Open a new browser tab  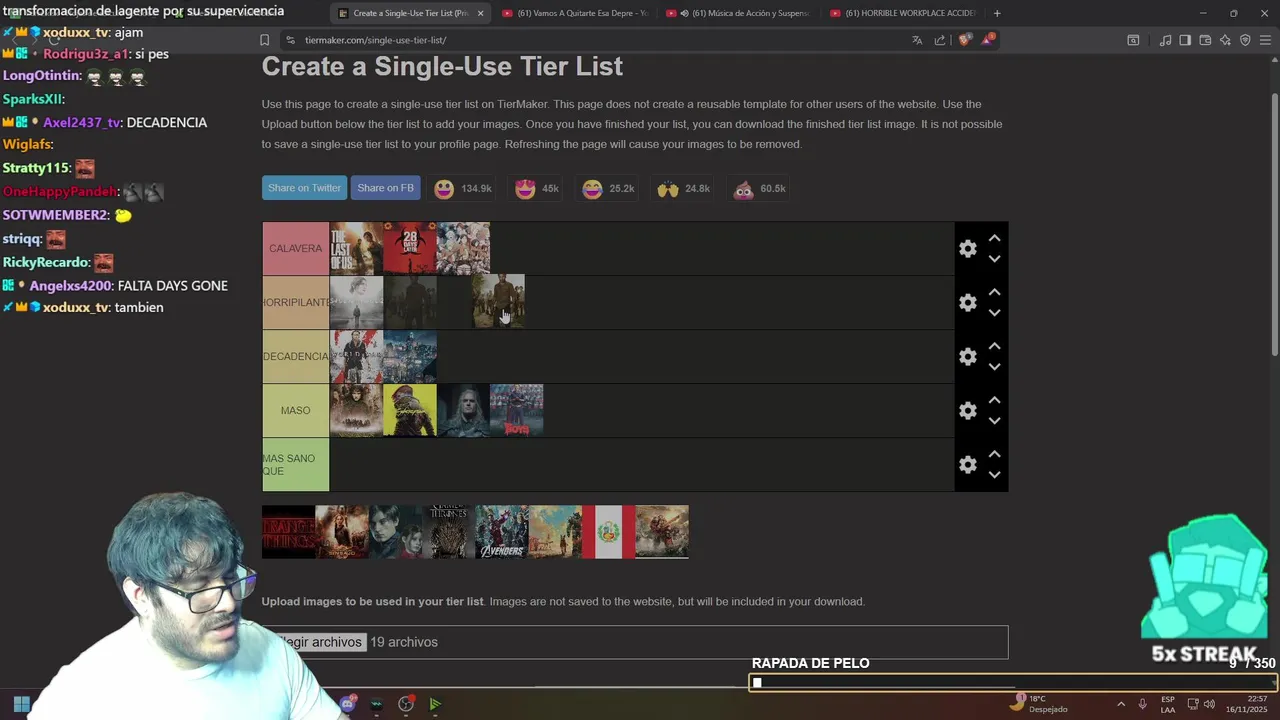click(997, 13)
